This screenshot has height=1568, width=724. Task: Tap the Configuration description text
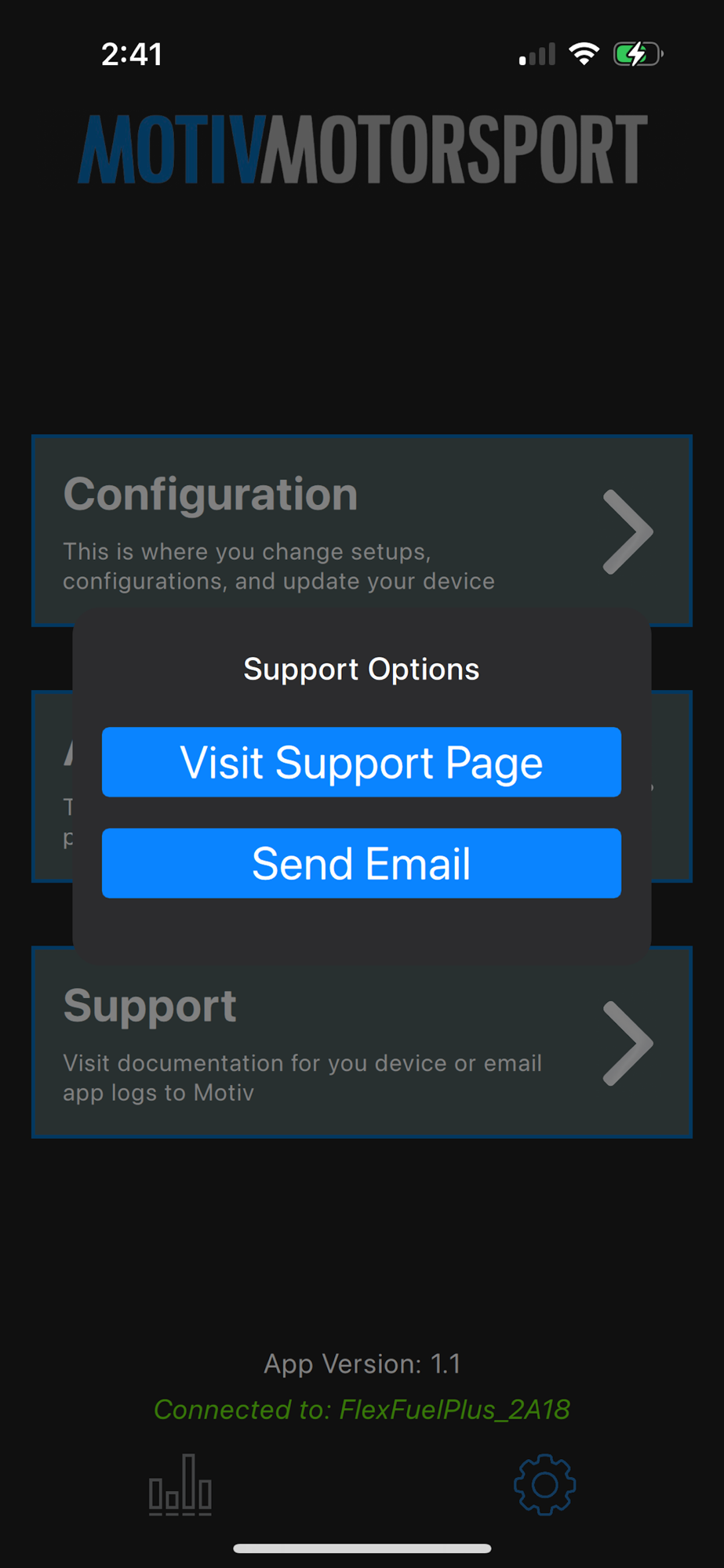click(x=278, y=566)
